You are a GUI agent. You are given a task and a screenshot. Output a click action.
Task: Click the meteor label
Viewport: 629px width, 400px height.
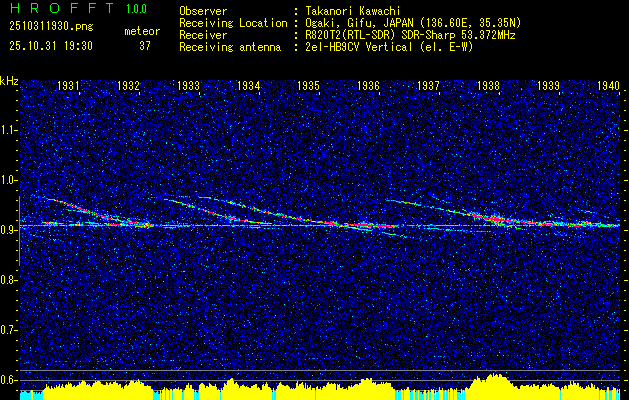coord(142,31)
